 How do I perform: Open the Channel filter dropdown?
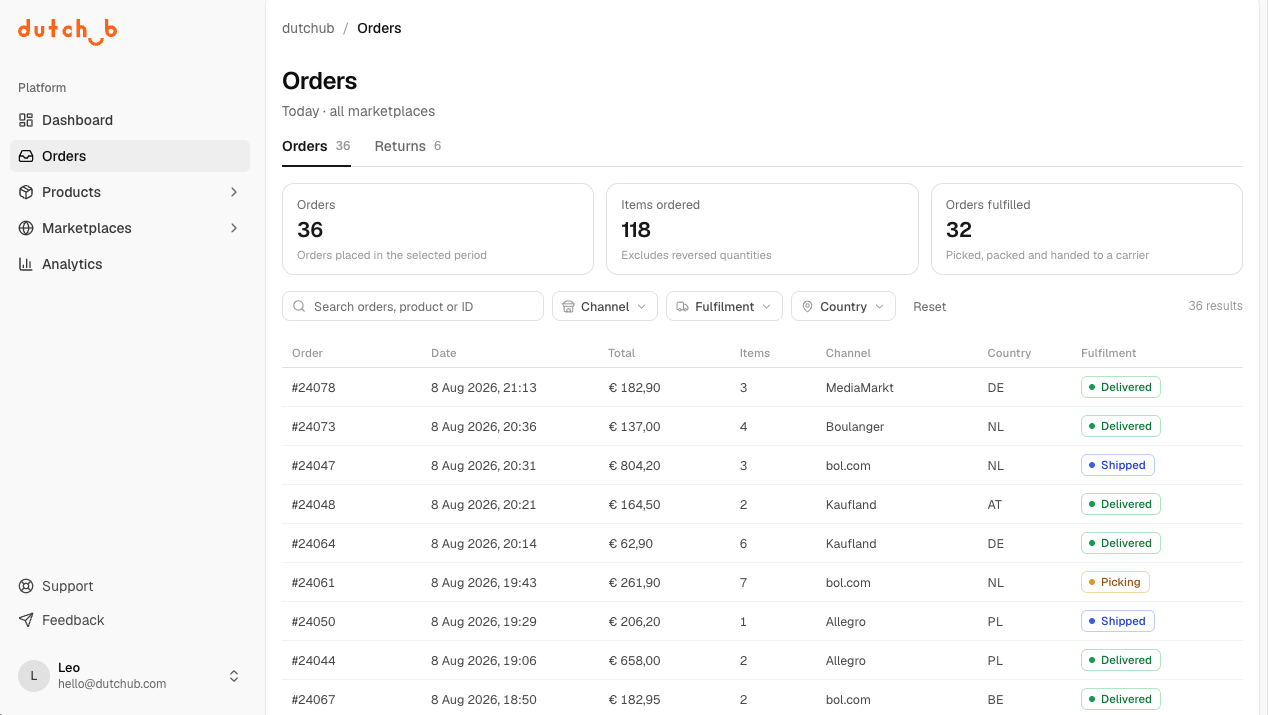click(x=605, y=306)
